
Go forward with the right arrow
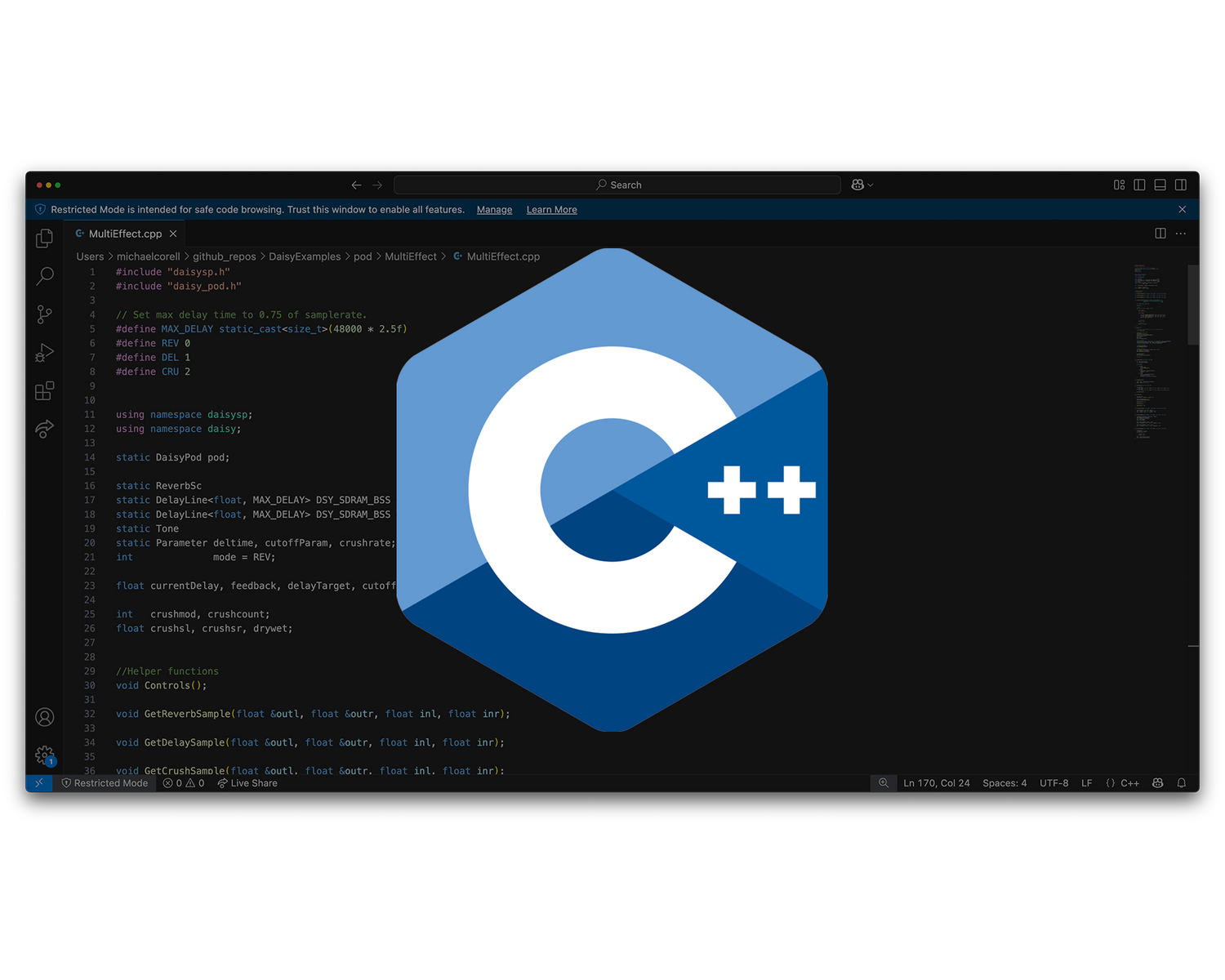377,185
